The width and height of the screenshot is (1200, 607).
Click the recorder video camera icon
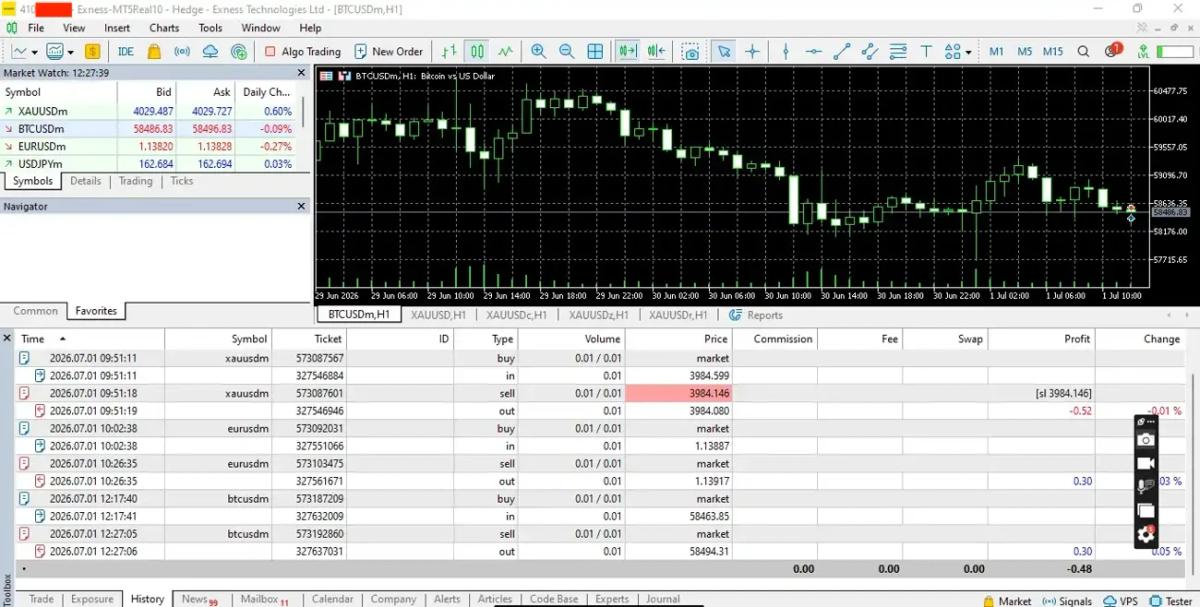[x=1146, y=464]
